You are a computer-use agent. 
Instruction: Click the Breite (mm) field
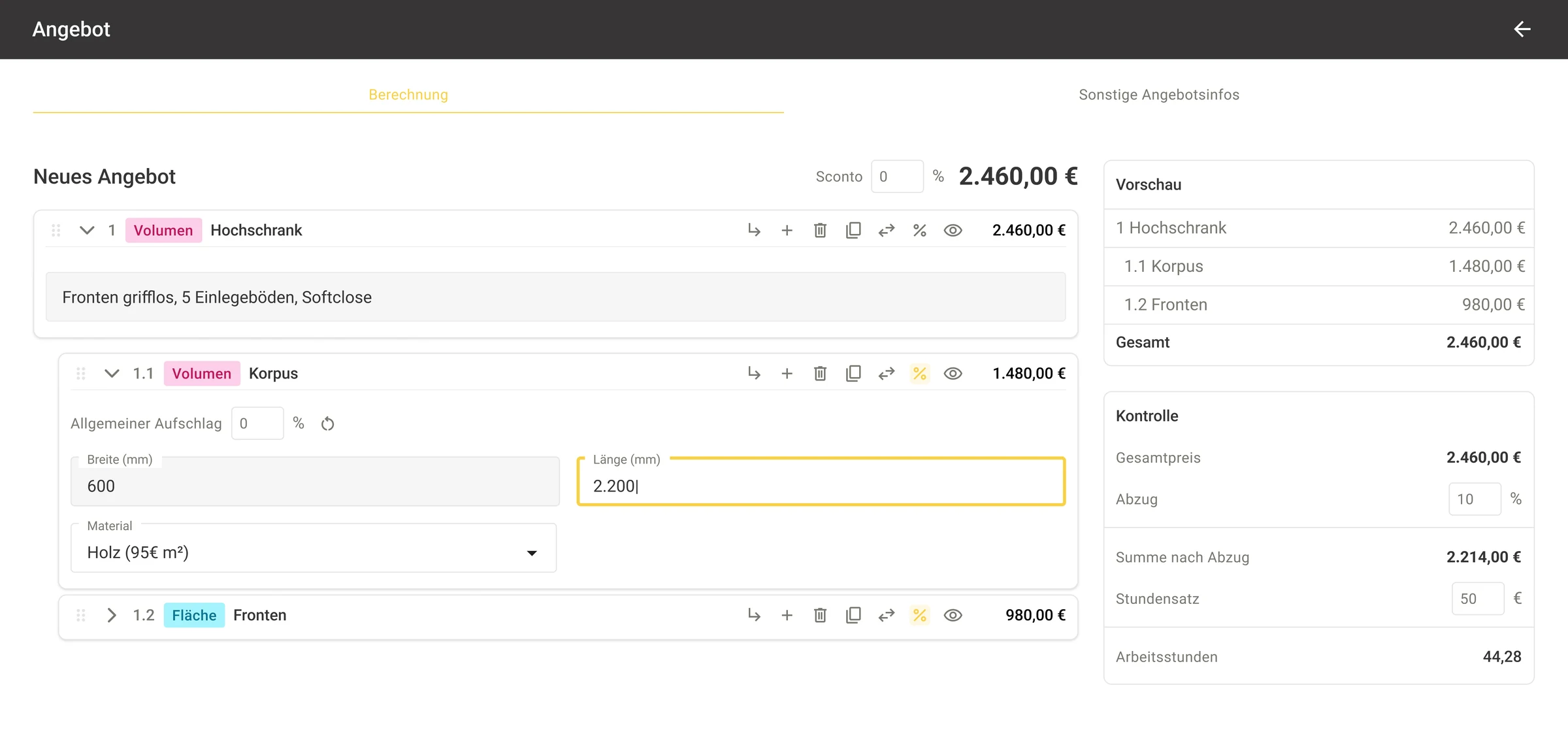[x=315, y=482]
